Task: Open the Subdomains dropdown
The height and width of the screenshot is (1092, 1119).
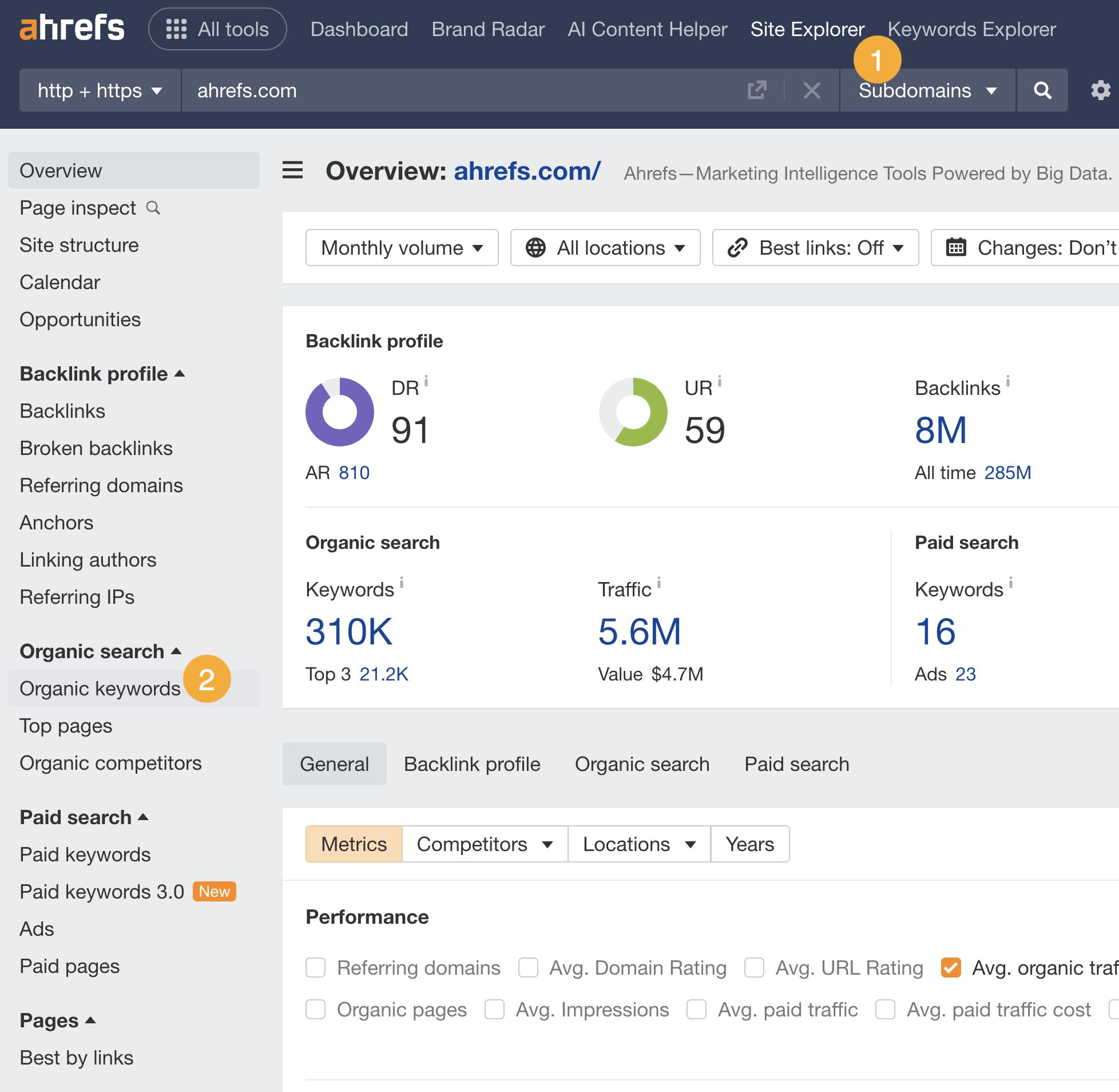Action: (x=927, y=90)
